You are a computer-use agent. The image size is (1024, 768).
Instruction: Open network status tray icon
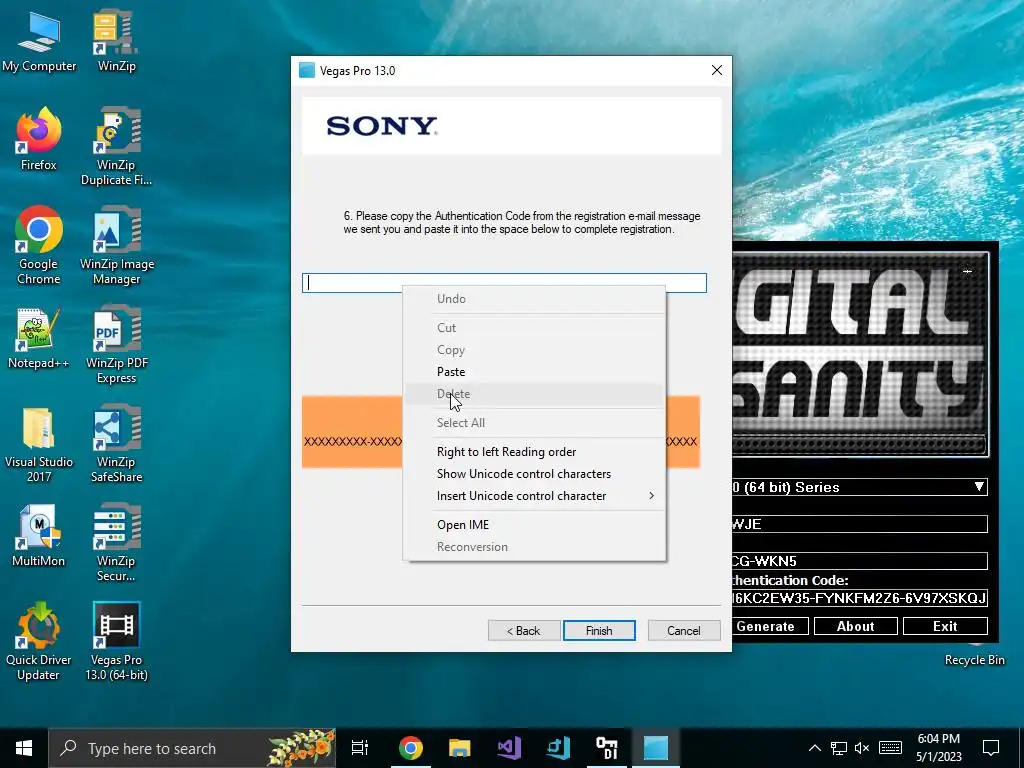839,748
